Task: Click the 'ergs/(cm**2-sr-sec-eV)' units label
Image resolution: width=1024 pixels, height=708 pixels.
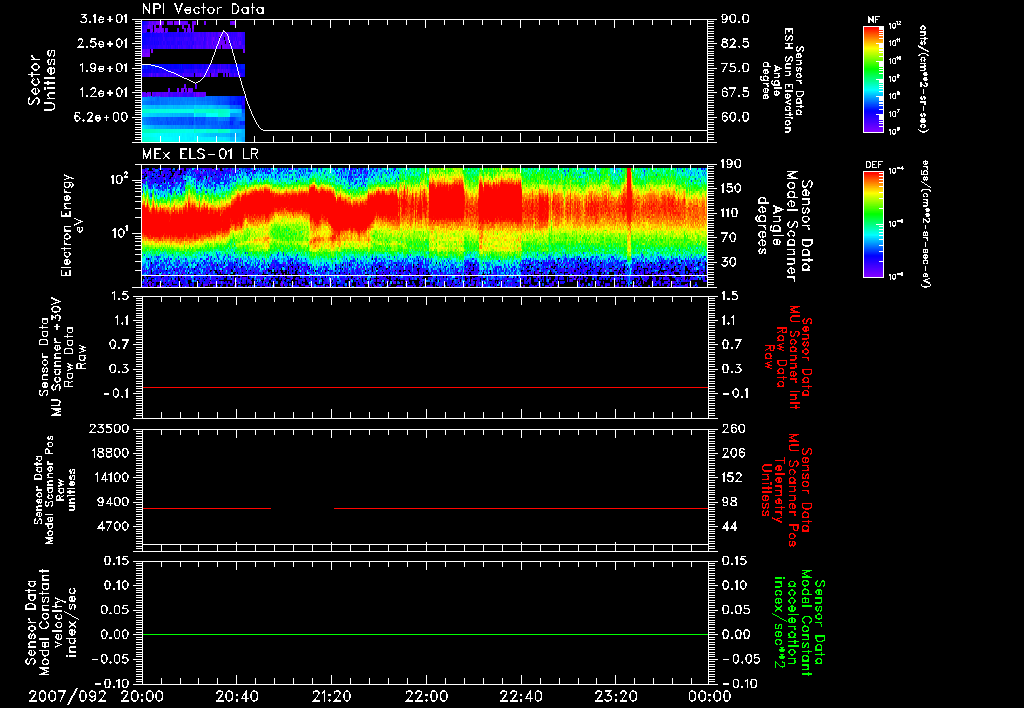Action: click(924, 224)
